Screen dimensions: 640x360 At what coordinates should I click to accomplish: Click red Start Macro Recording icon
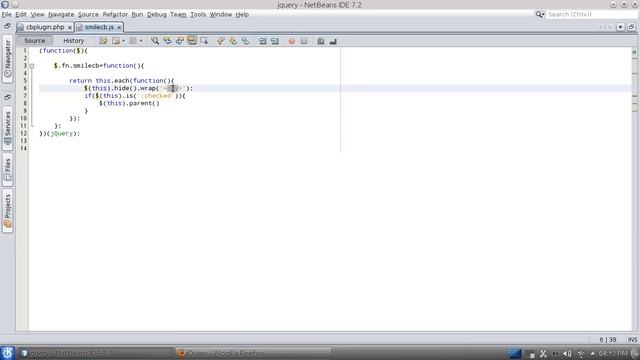(x=291, y=41)
